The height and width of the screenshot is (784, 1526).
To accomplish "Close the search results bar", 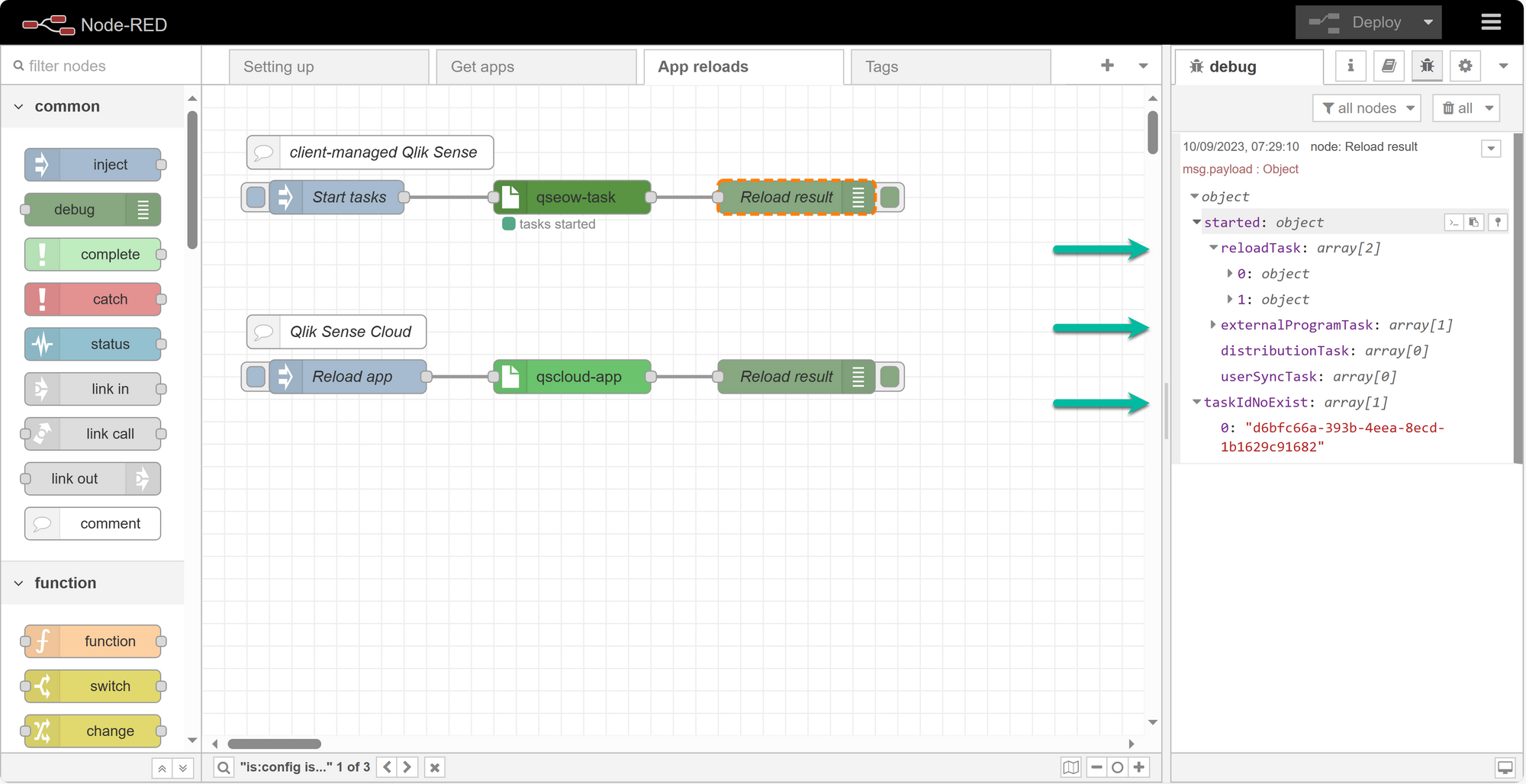I will (435, 767).
